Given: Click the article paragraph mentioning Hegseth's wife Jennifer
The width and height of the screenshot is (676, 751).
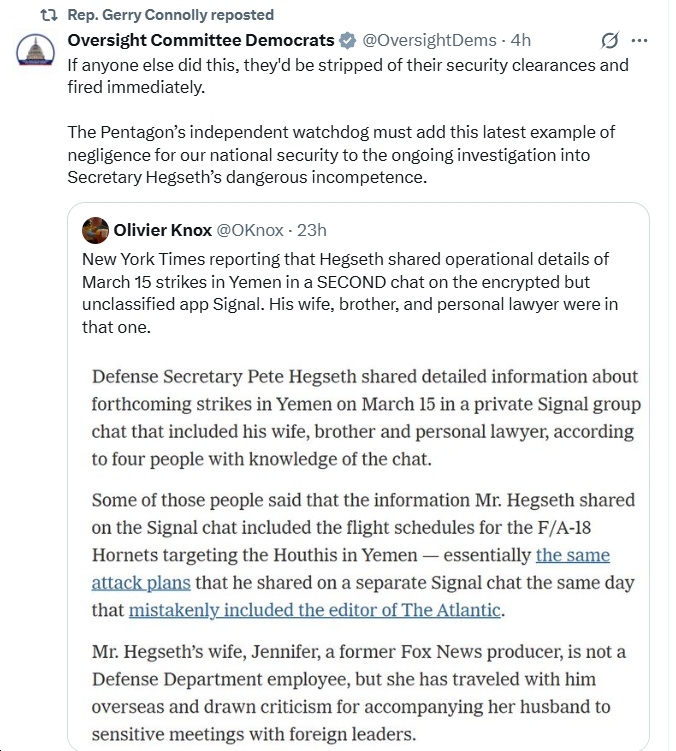Looking at the screenshot, I should tap(358, 695).
